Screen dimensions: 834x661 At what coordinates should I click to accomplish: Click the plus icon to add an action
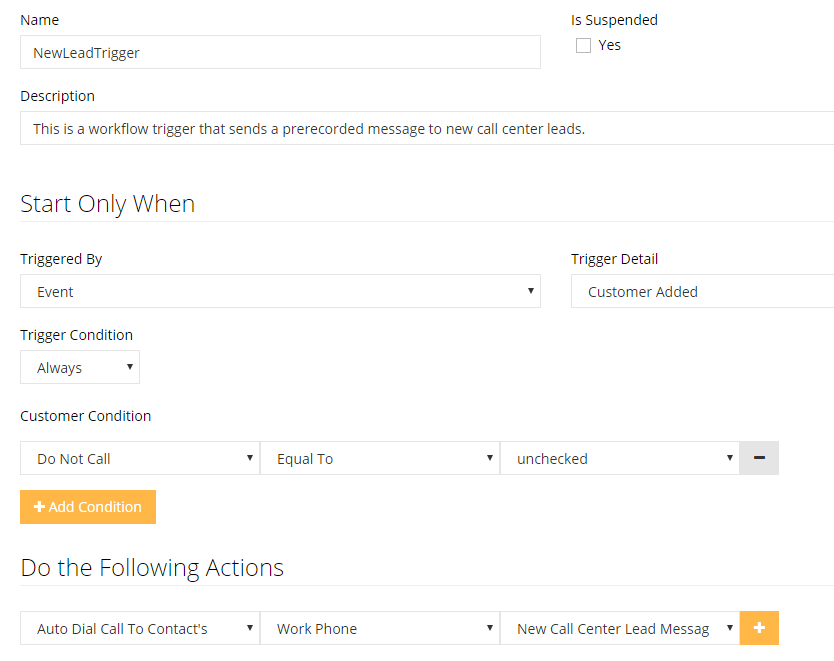click(759, 628)
